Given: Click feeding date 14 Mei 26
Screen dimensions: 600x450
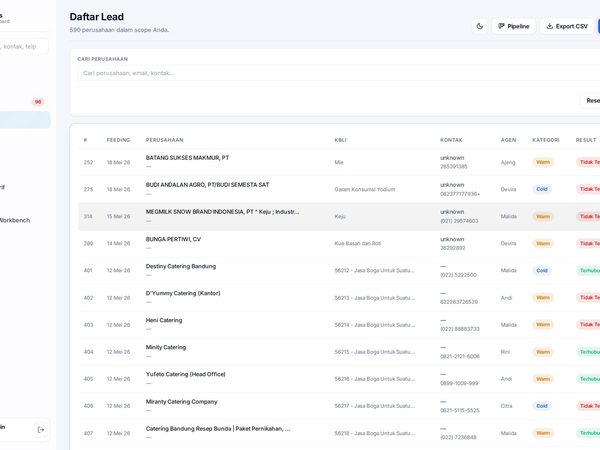Looking at the screenshot, I should coord(118,243).
